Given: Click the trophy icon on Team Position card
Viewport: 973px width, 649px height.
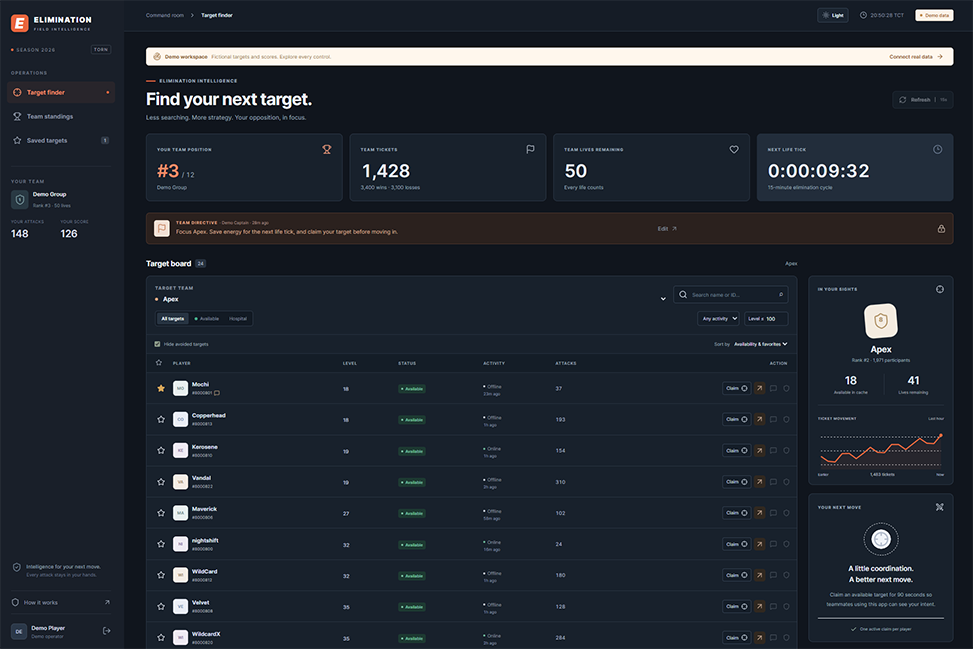Looking at the screenshot, I should click(326, 150).
